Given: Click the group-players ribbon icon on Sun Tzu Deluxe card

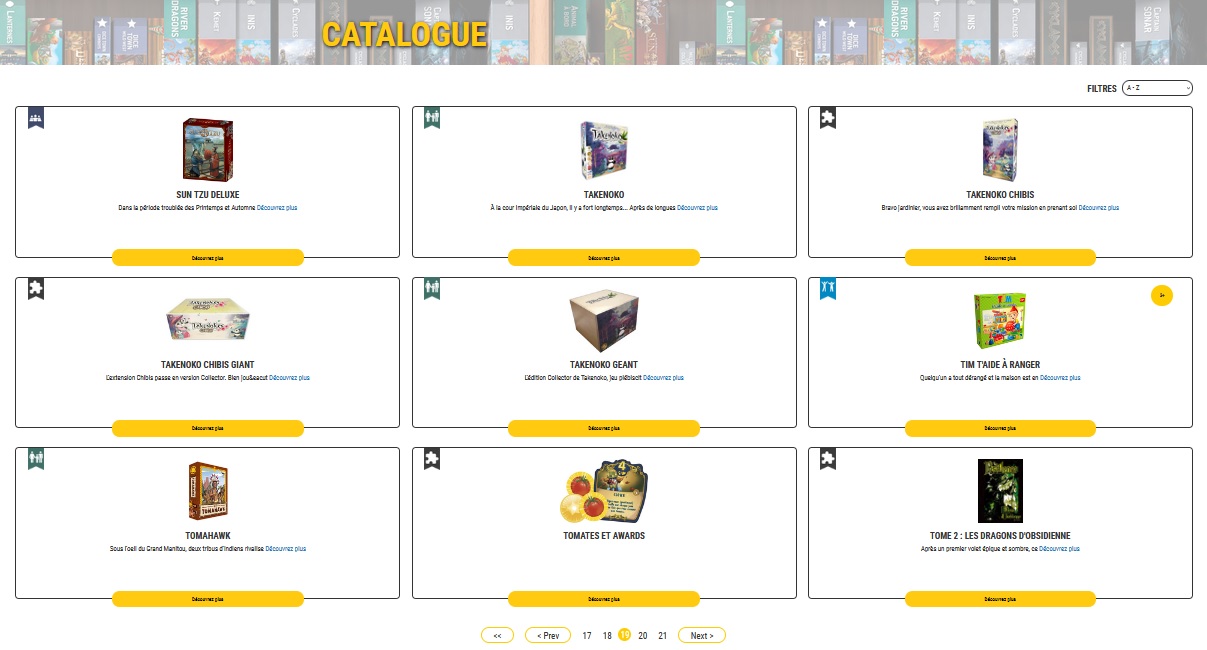Looking at the screenshot, I should 36,117.
